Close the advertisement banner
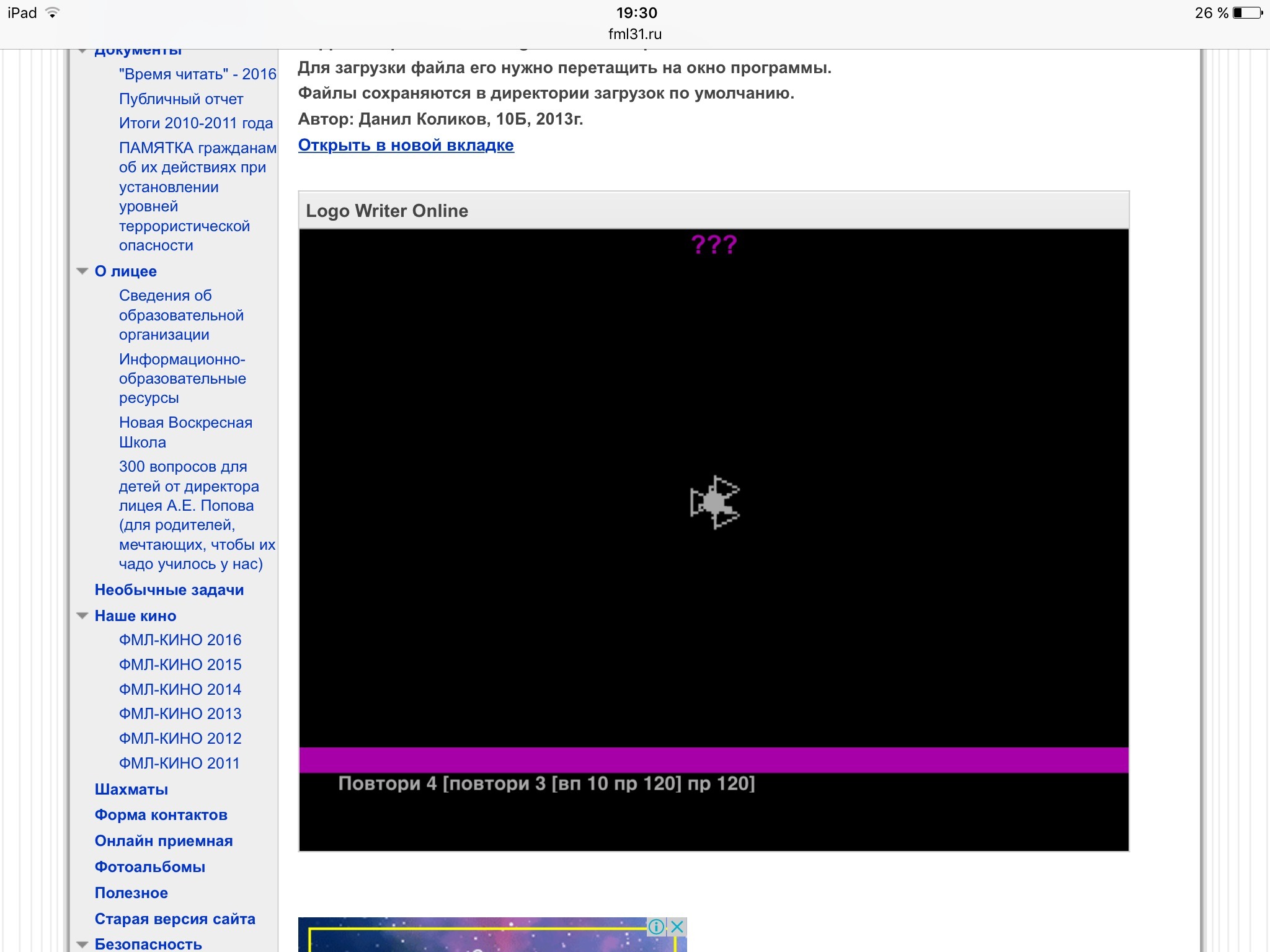 pyautogui.click(x=677, y=927)
